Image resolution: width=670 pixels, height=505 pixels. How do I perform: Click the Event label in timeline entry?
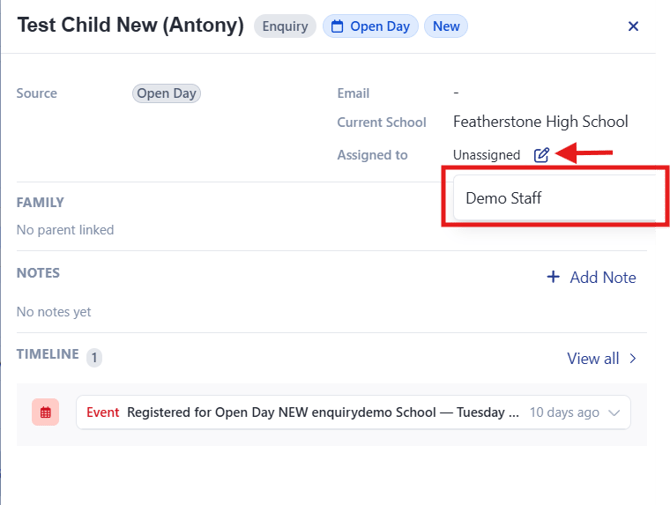click(103, 412)
